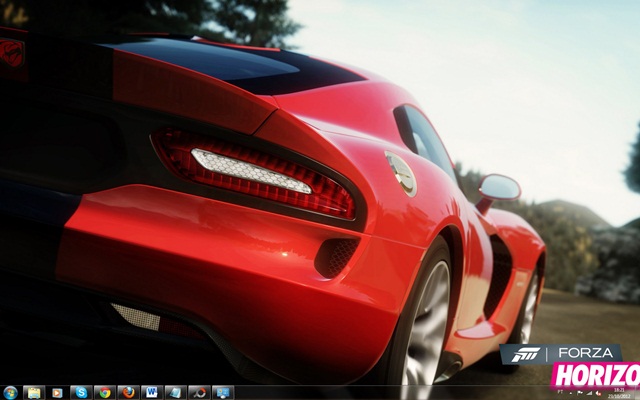The width and height of the screenshot is (640, 400).
Task: Open the Windows Start menu orb
Action: (x=10, y=393)
